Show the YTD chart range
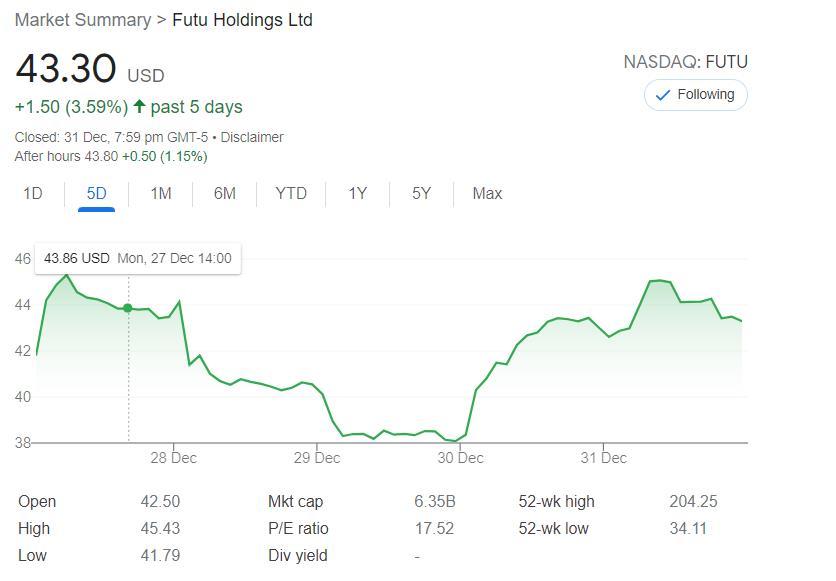This screenshot has height=581, width=836. click(x=290, y=194)
